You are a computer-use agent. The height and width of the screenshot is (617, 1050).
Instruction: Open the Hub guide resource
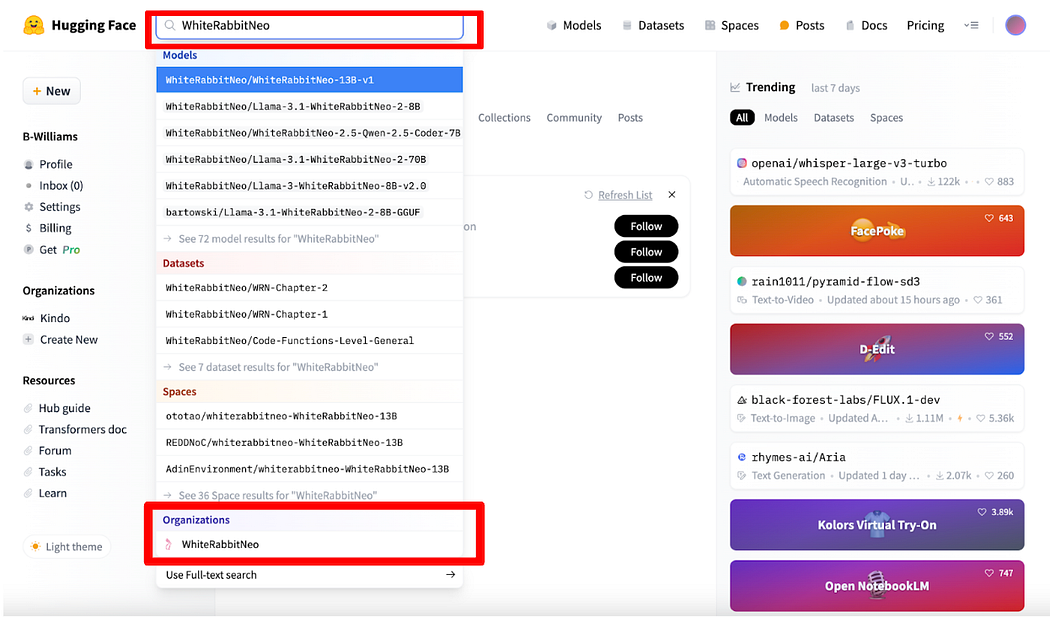pyautogui.click(x=57, y=408)
